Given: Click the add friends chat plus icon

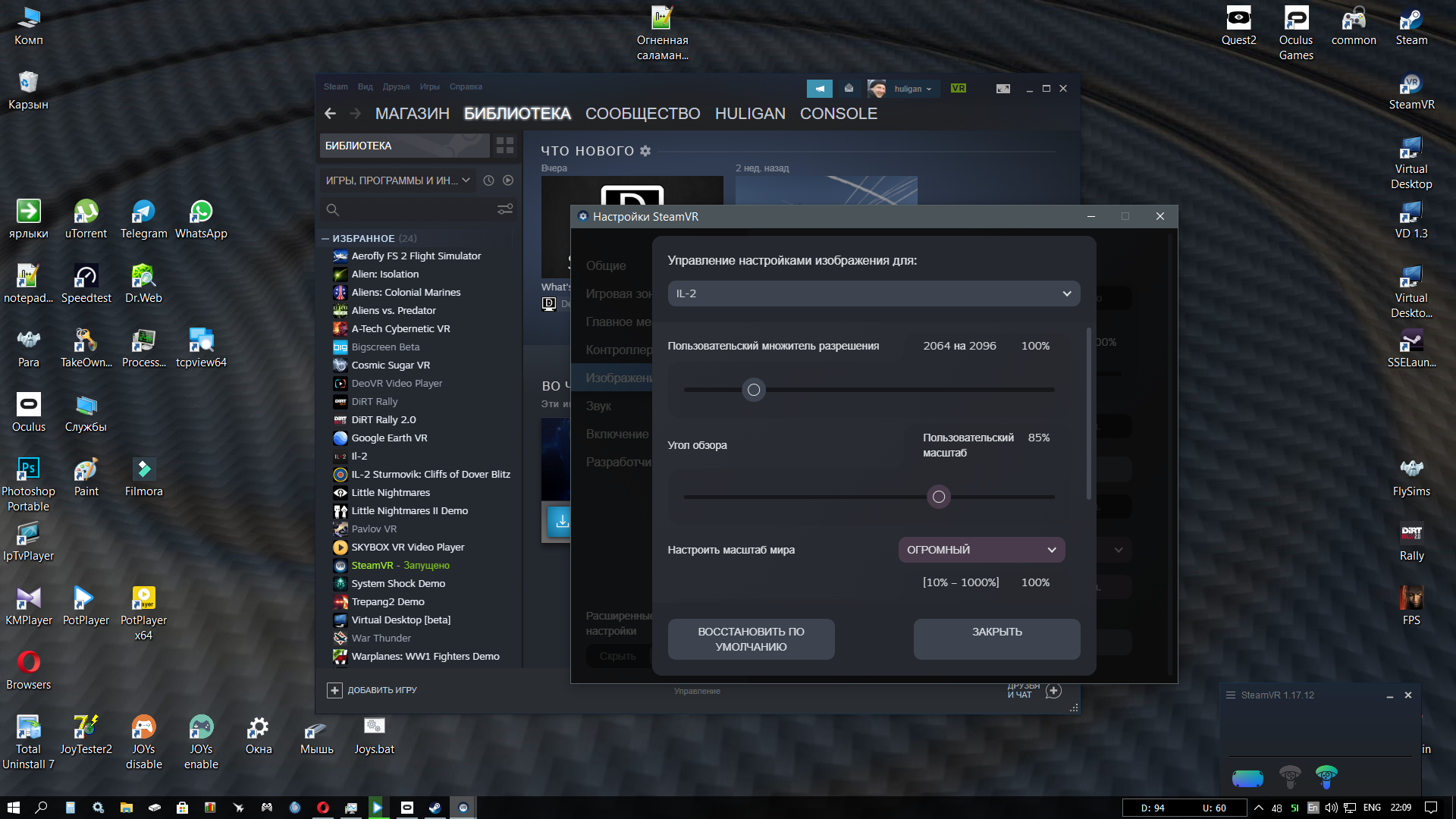Looking at the screenshot, I should [1053, 690].
